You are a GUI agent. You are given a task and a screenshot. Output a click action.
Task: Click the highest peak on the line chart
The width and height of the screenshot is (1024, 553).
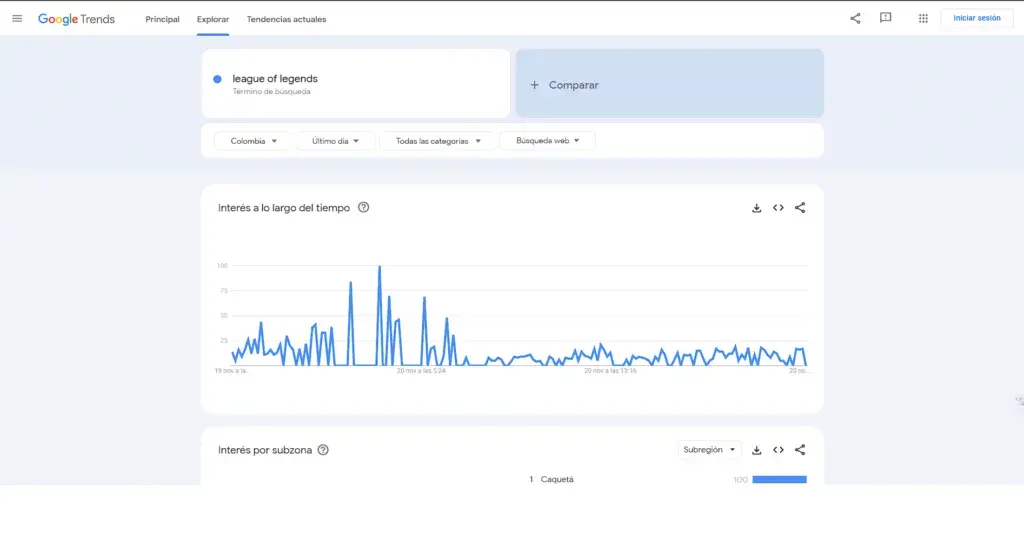point(379,266)
